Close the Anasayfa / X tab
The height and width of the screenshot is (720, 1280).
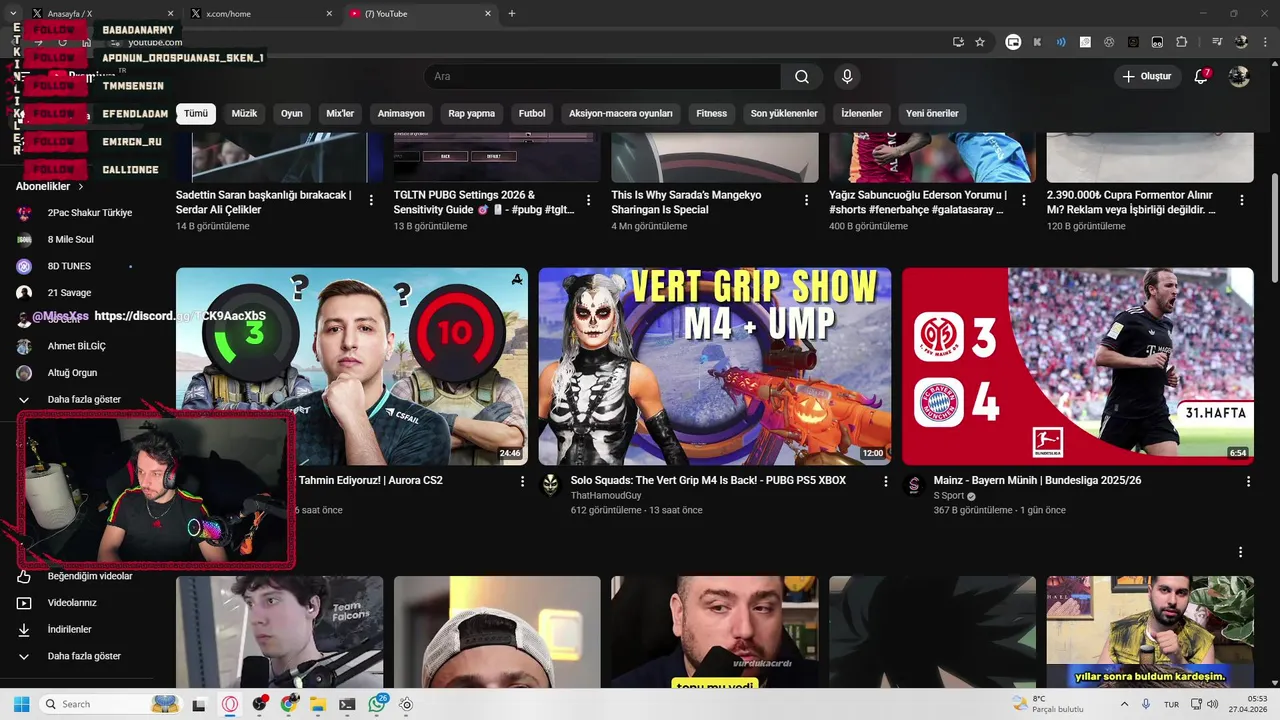[x=170, y=14]
